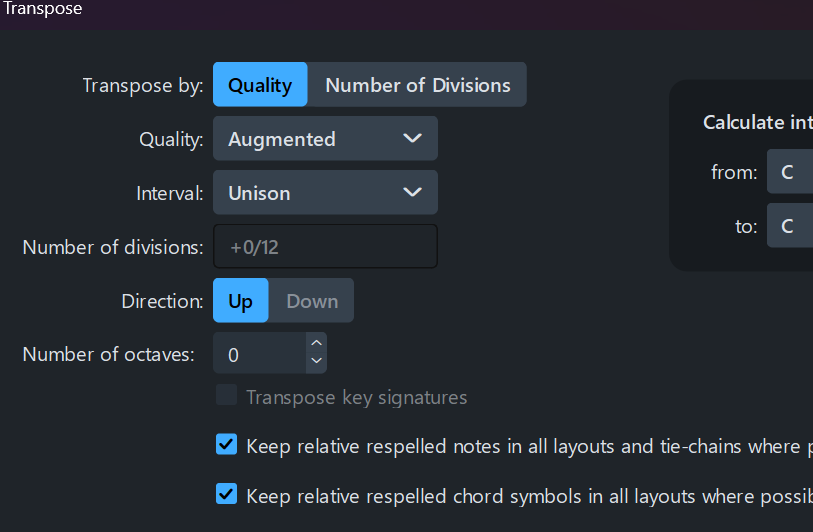The width and height of the screenshot is (813, 532).
Task: Click chevron arrow beside Augmented
Action: coord(412,139)
